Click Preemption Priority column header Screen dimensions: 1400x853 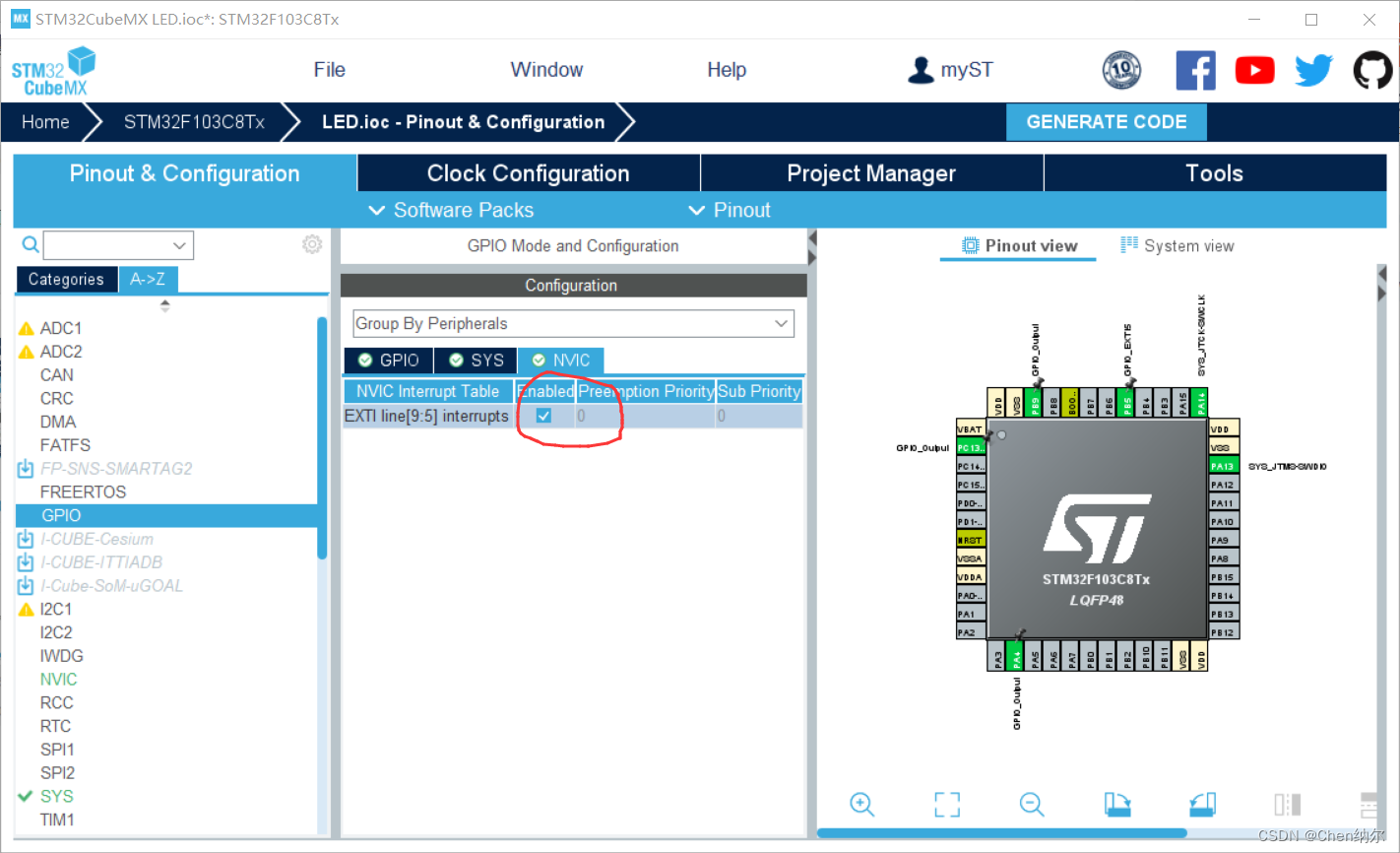click(x=646, y=391)
